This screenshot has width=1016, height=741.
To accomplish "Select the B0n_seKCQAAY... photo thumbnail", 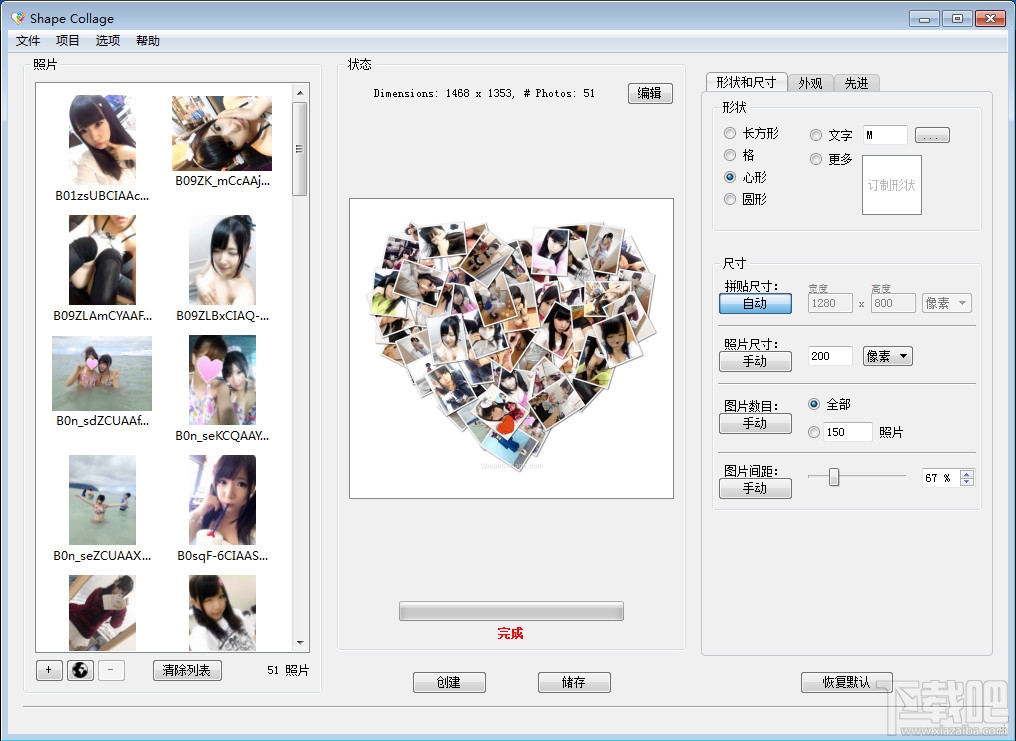I will (x=222, y=380).
